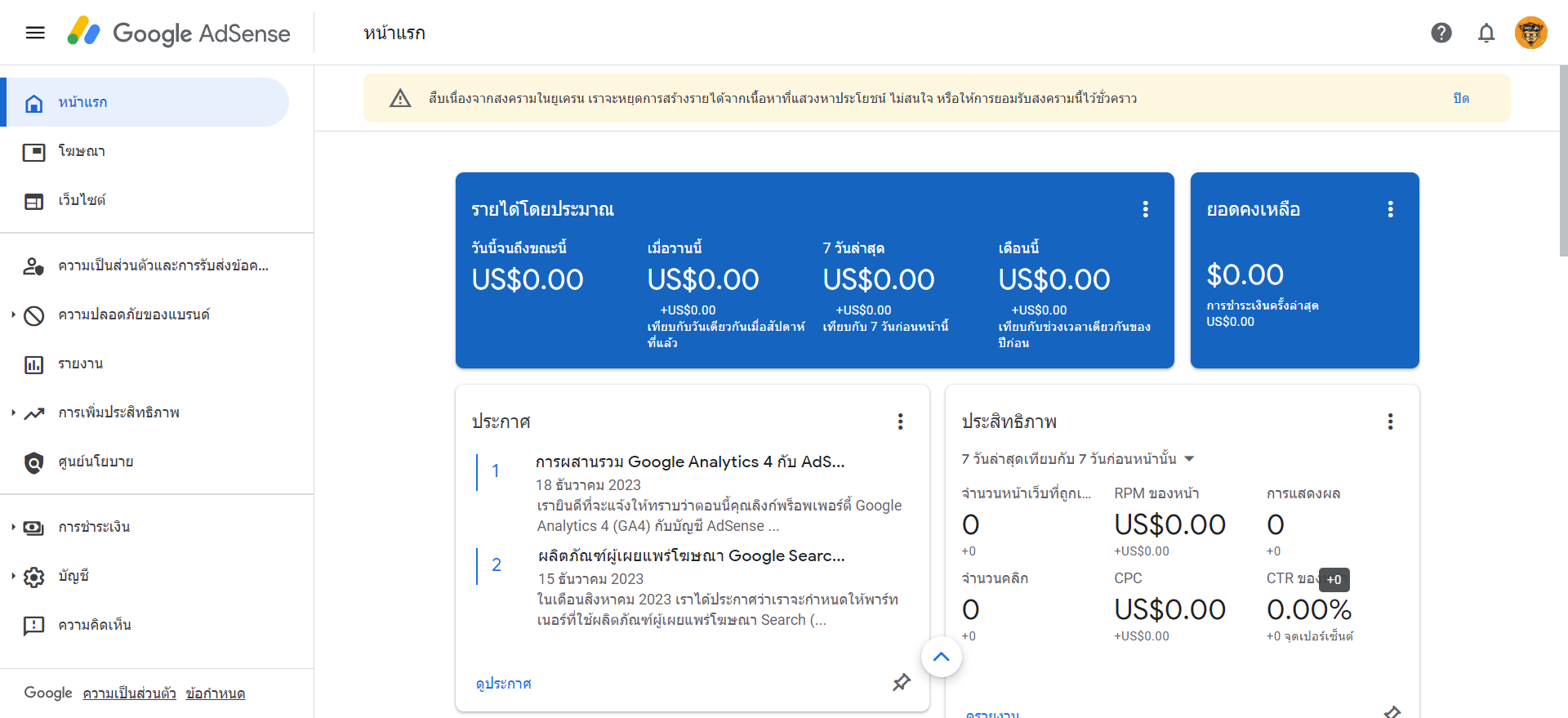The image size is (1568, 718).
Task: Click the RPM ของหน้า metric label
Action: click(x=1156, y=493)
